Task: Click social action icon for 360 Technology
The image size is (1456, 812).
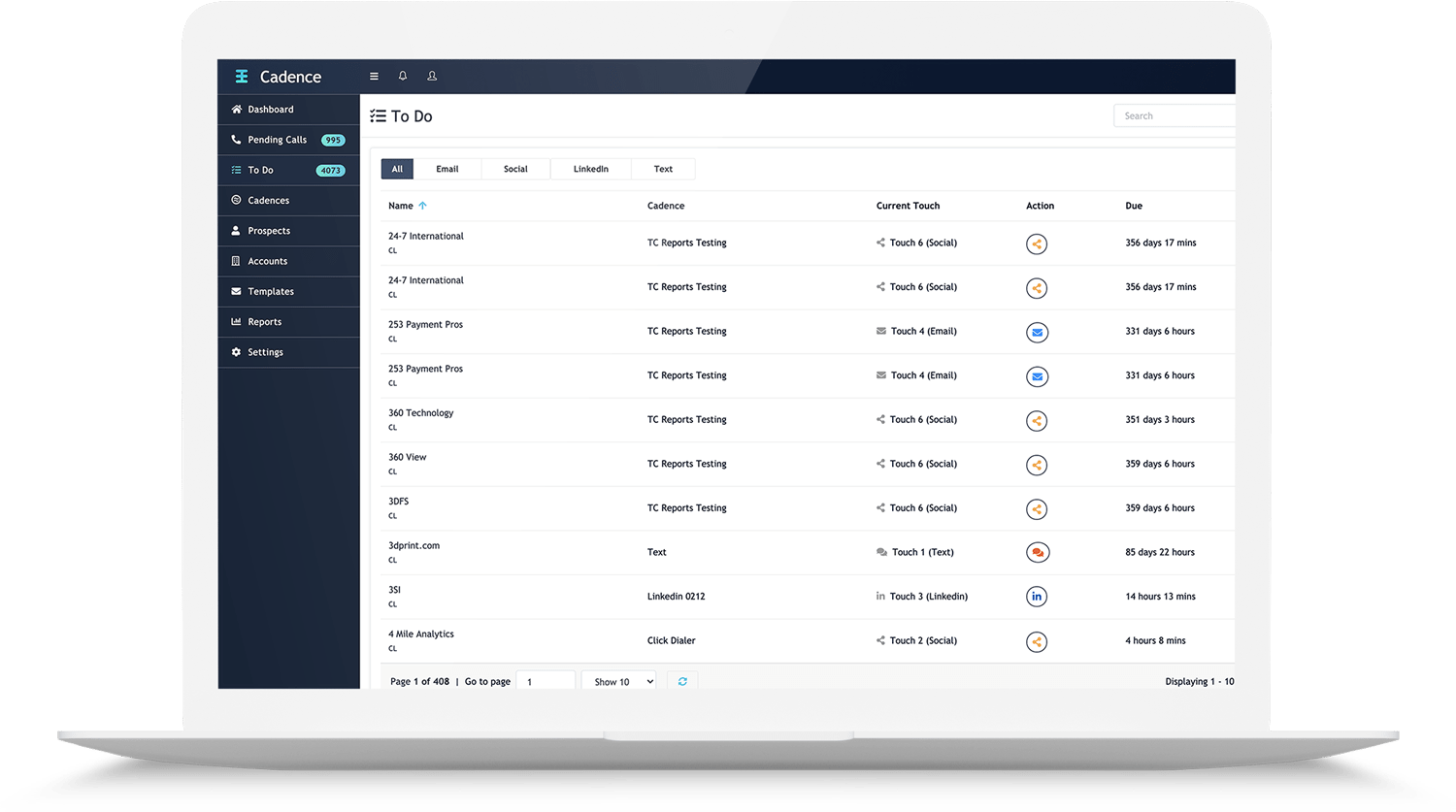Action: (1037, 421)
